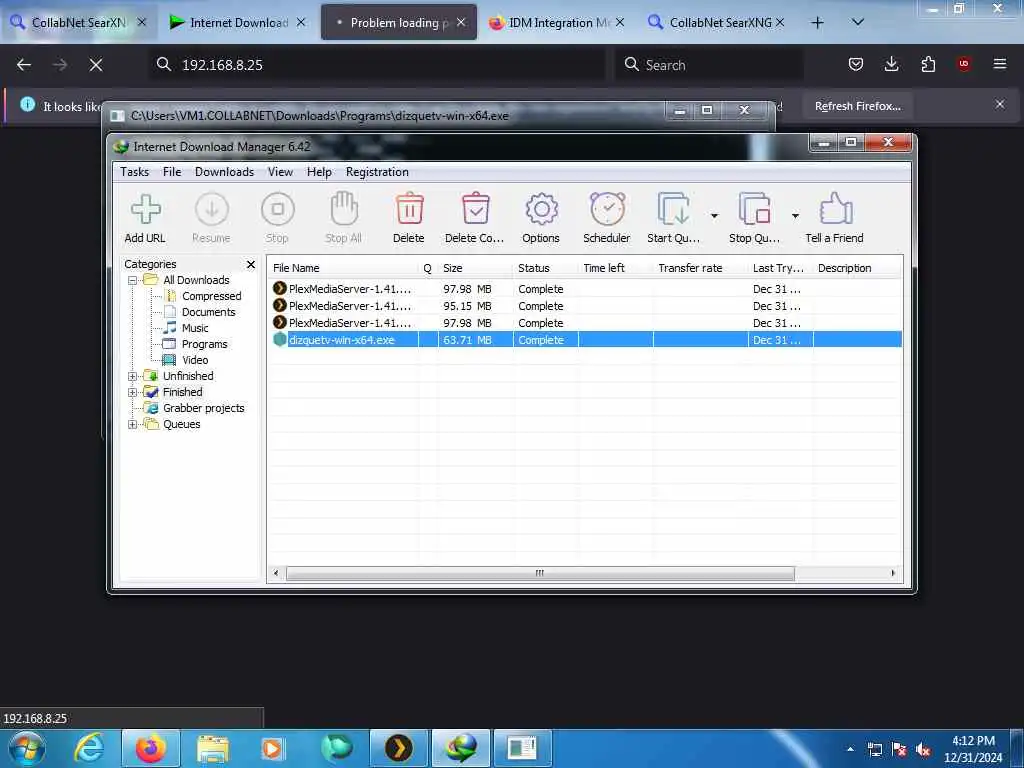This screenshot has height=768, width=1024.
Task: Dismiss the Firefox notification bar
Action: coord(1000,104)
